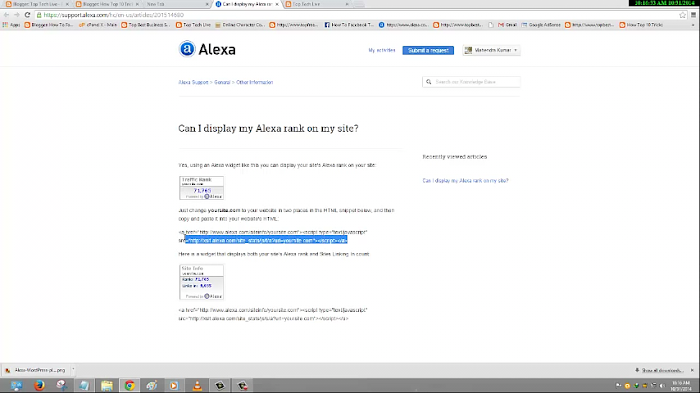700x393 pixels.
Task: Click the Search our Knowledge Base field
Action: 471,82
